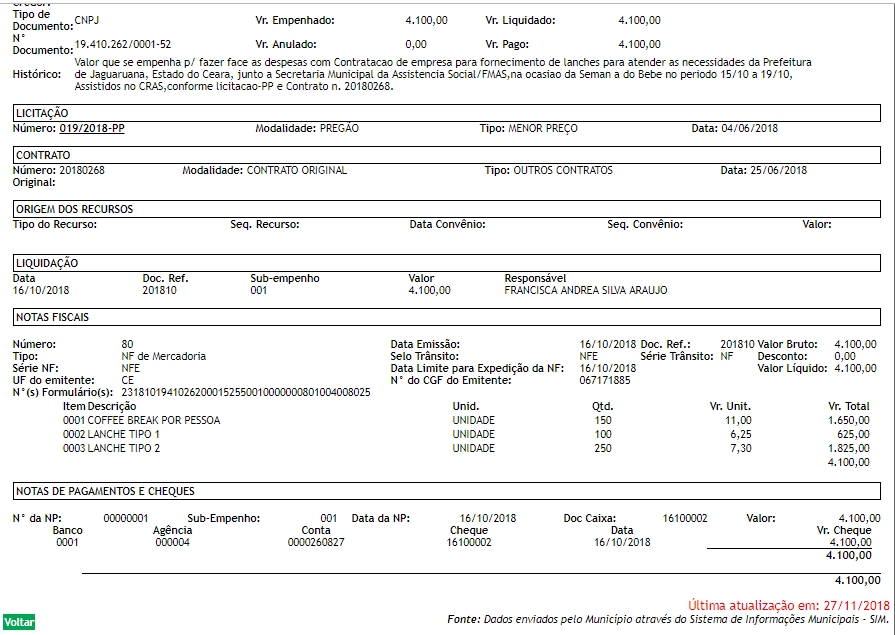Viewport: 895px width, 635px height.
Task: Click CONTRATO ORIGINAL modalidade value
Action: 297,170
